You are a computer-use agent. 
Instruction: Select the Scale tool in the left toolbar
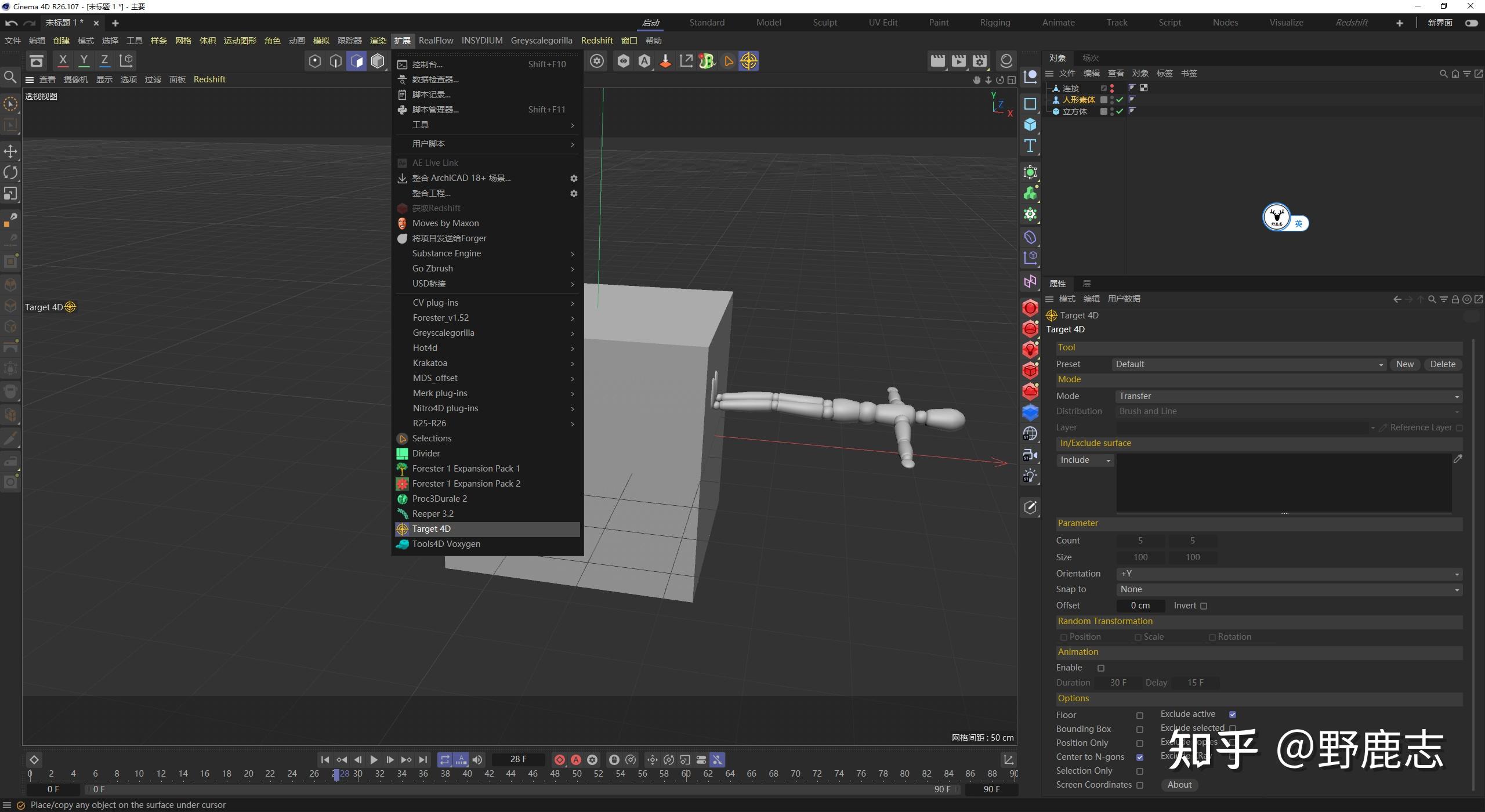coord(10,194)
